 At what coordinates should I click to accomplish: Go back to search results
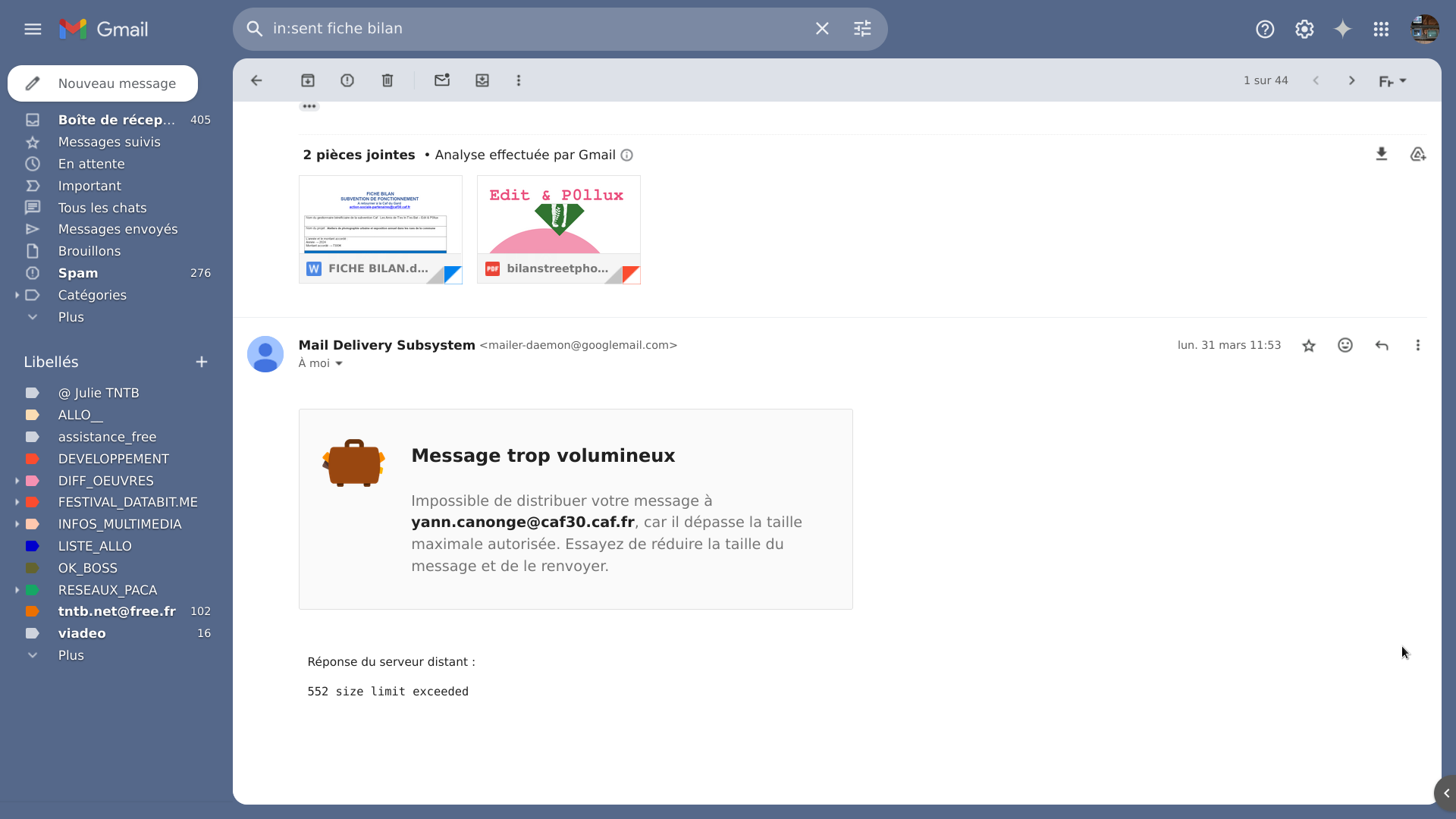(x=256, y=80)
